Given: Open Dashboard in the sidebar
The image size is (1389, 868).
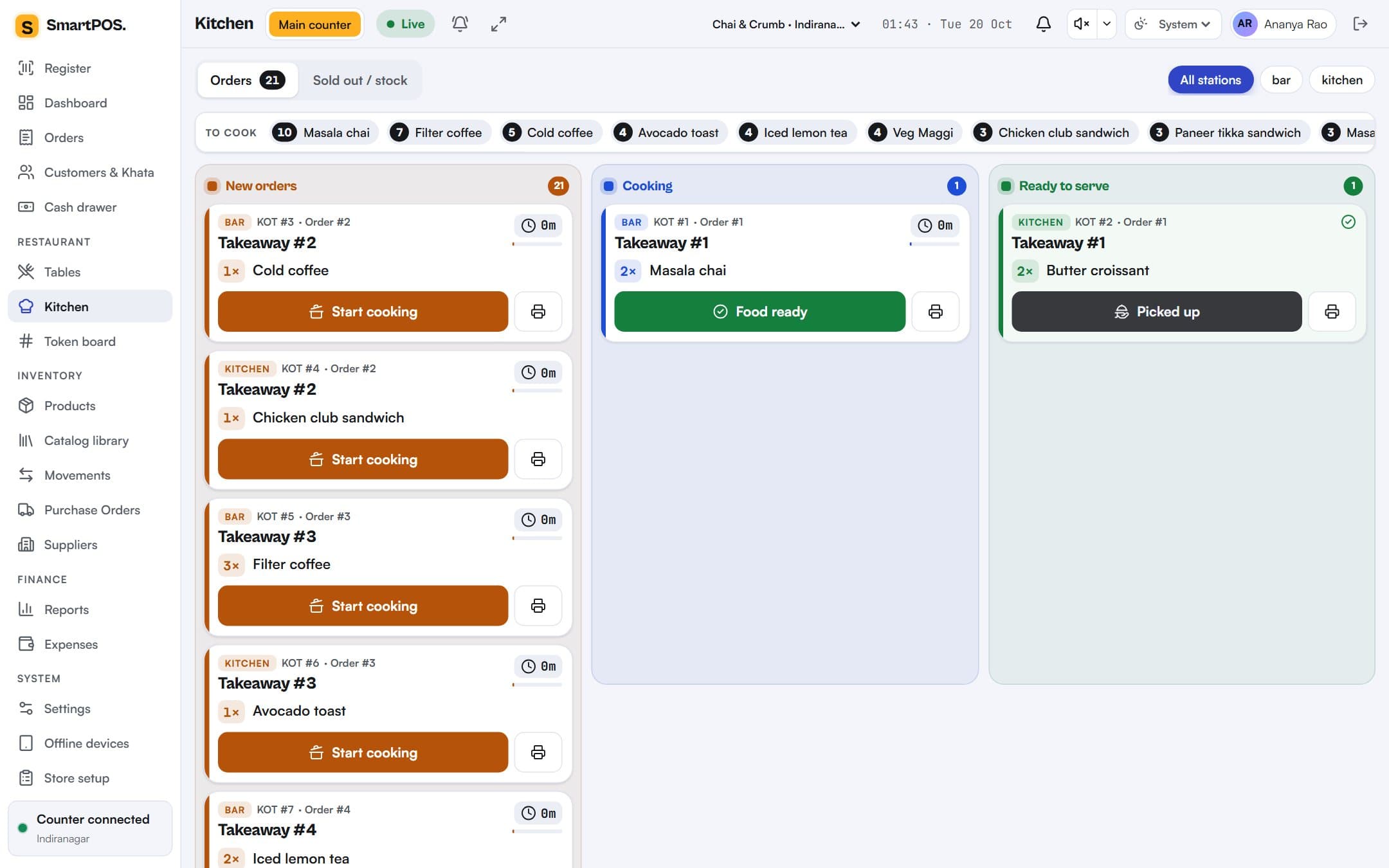Looking at the screenshot, I should 90,103.
